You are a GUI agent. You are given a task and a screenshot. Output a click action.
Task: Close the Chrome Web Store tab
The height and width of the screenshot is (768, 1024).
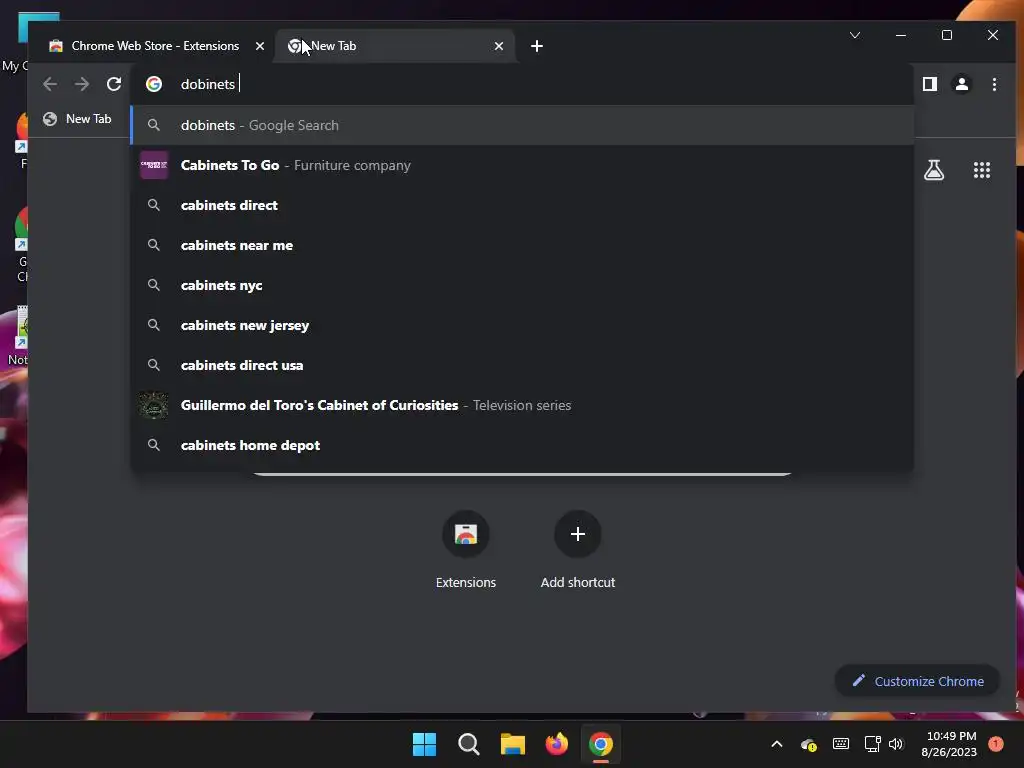260,46
